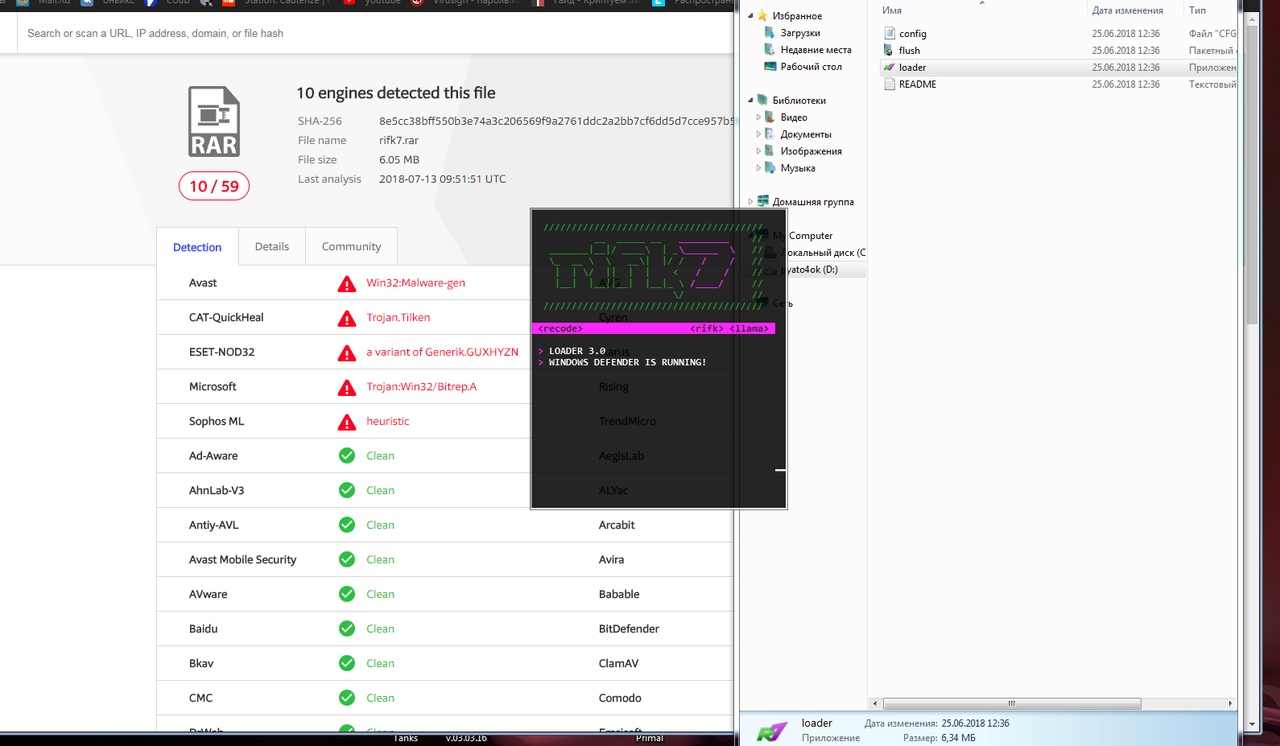Select My Computer in the Explorer tree
Viewport: 1280px width, 746px height.
pyautogui.click(x=802, y=236)
